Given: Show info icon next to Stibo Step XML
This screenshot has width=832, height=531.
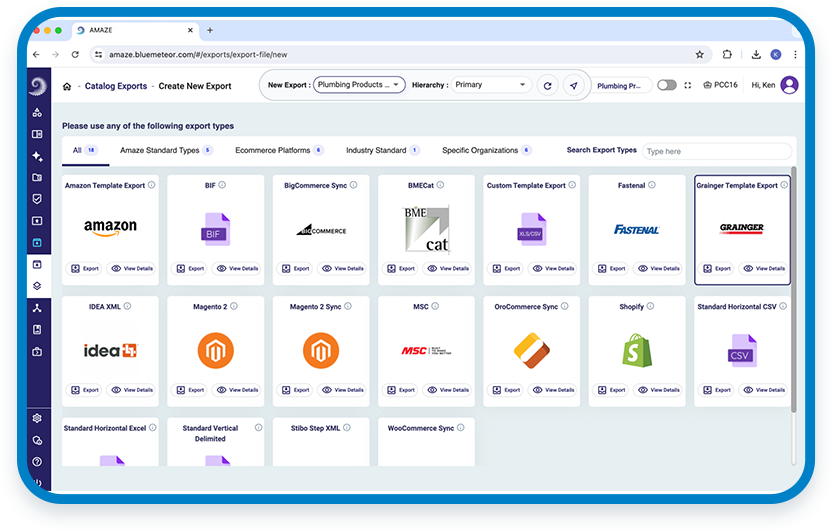Looking at the screenshot, I should tap(346, 428).
